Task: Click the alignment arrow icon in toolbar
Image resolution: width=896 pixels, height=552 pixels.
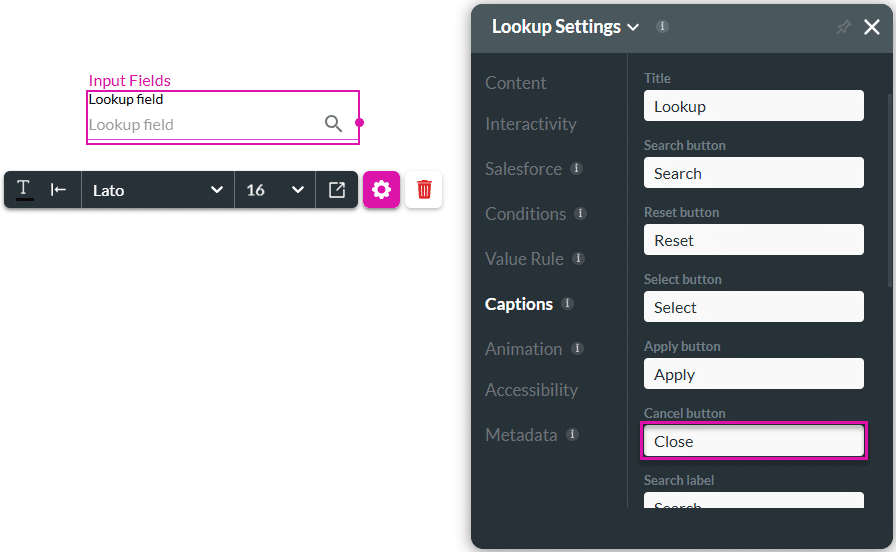Action: click(59, 190)
